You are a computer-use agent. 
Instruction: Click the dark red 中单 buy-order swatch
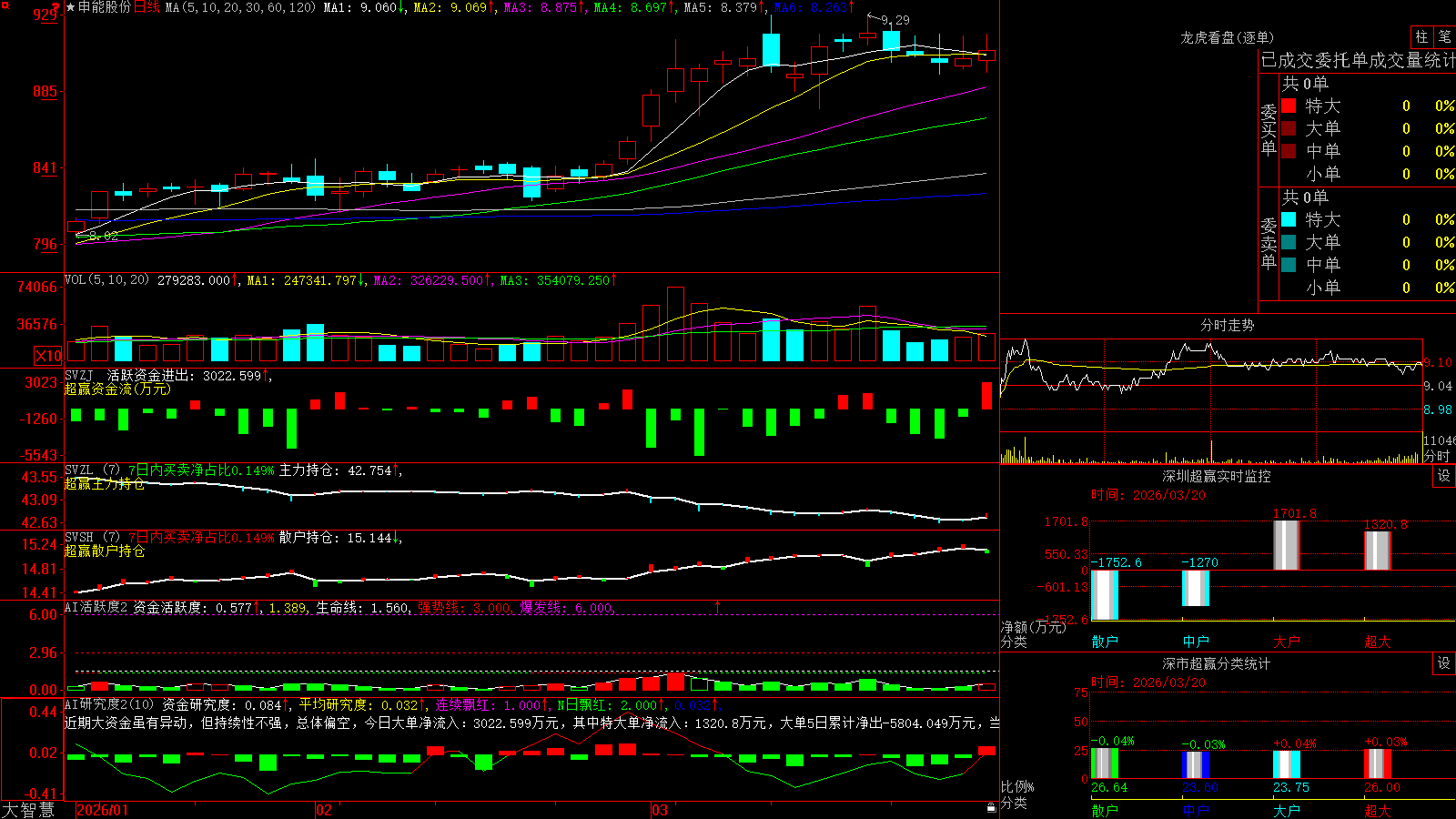(1289, 151)
